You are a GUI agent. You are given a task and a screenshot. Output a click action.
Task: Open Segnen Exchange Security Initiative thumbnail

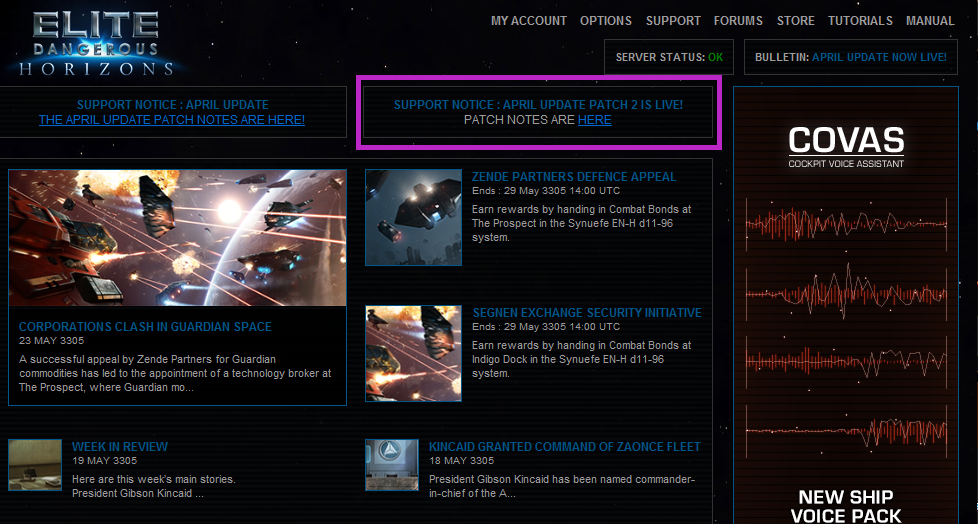(414, 353)
